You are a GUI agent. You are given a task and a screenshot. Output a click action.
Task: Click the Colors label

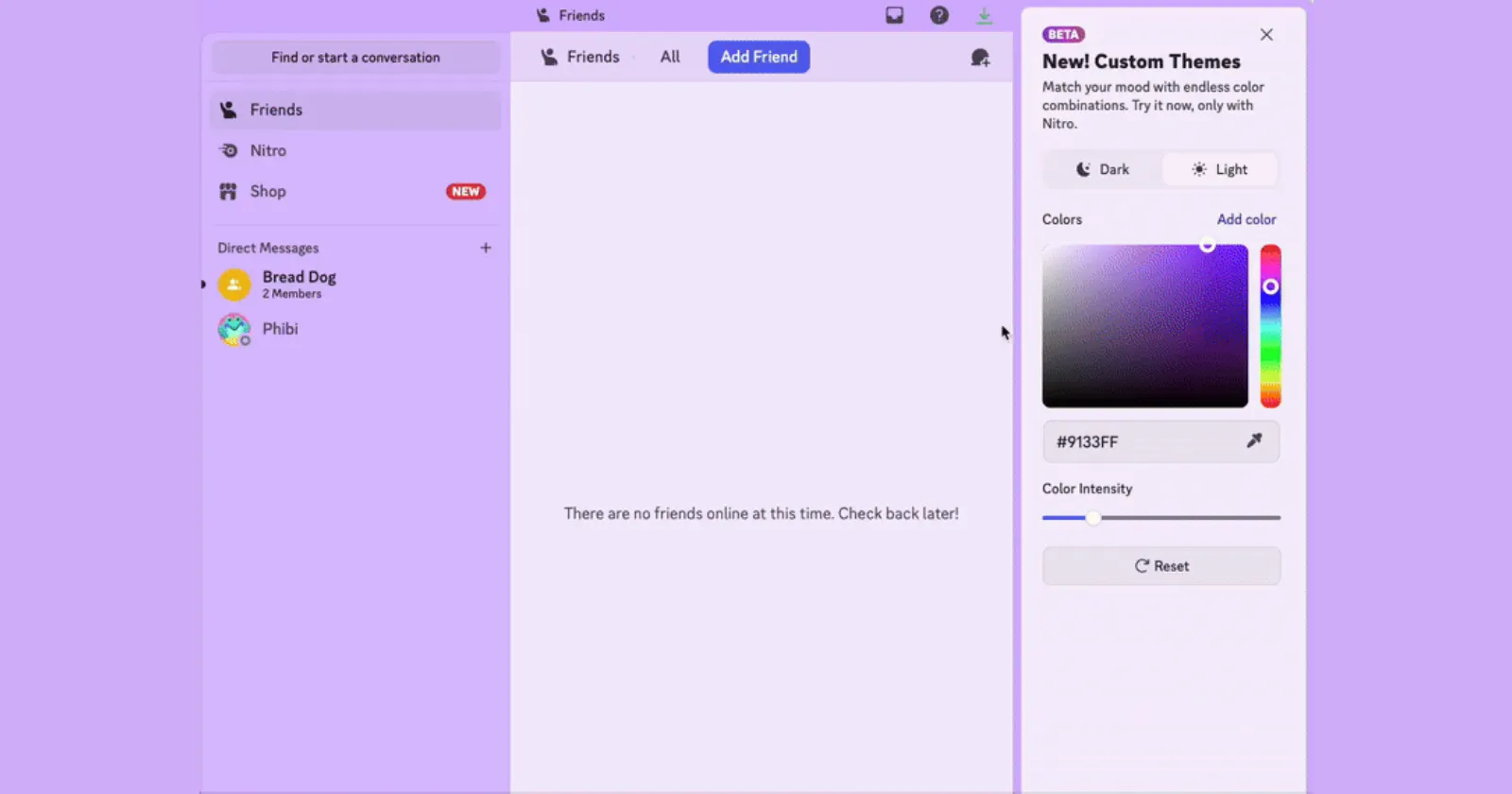(1062, 219)
